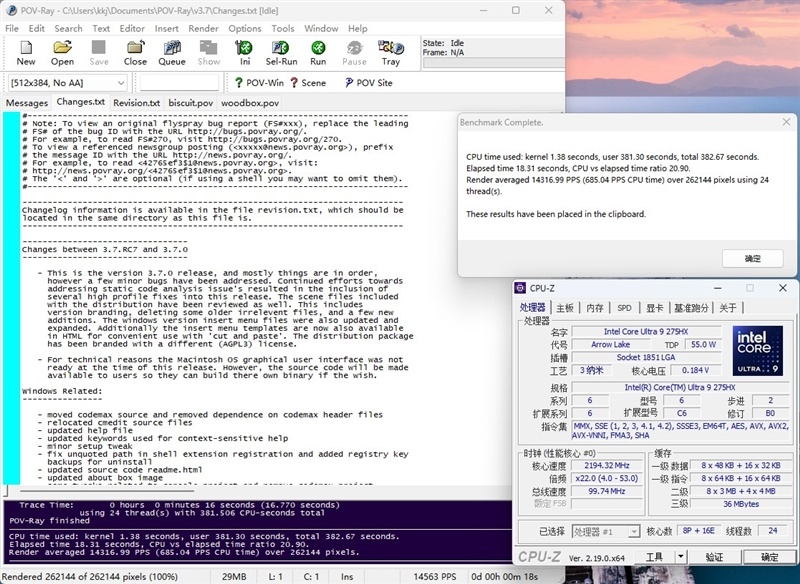
Task: Click the Ins status bar entry
Action: 347,577
